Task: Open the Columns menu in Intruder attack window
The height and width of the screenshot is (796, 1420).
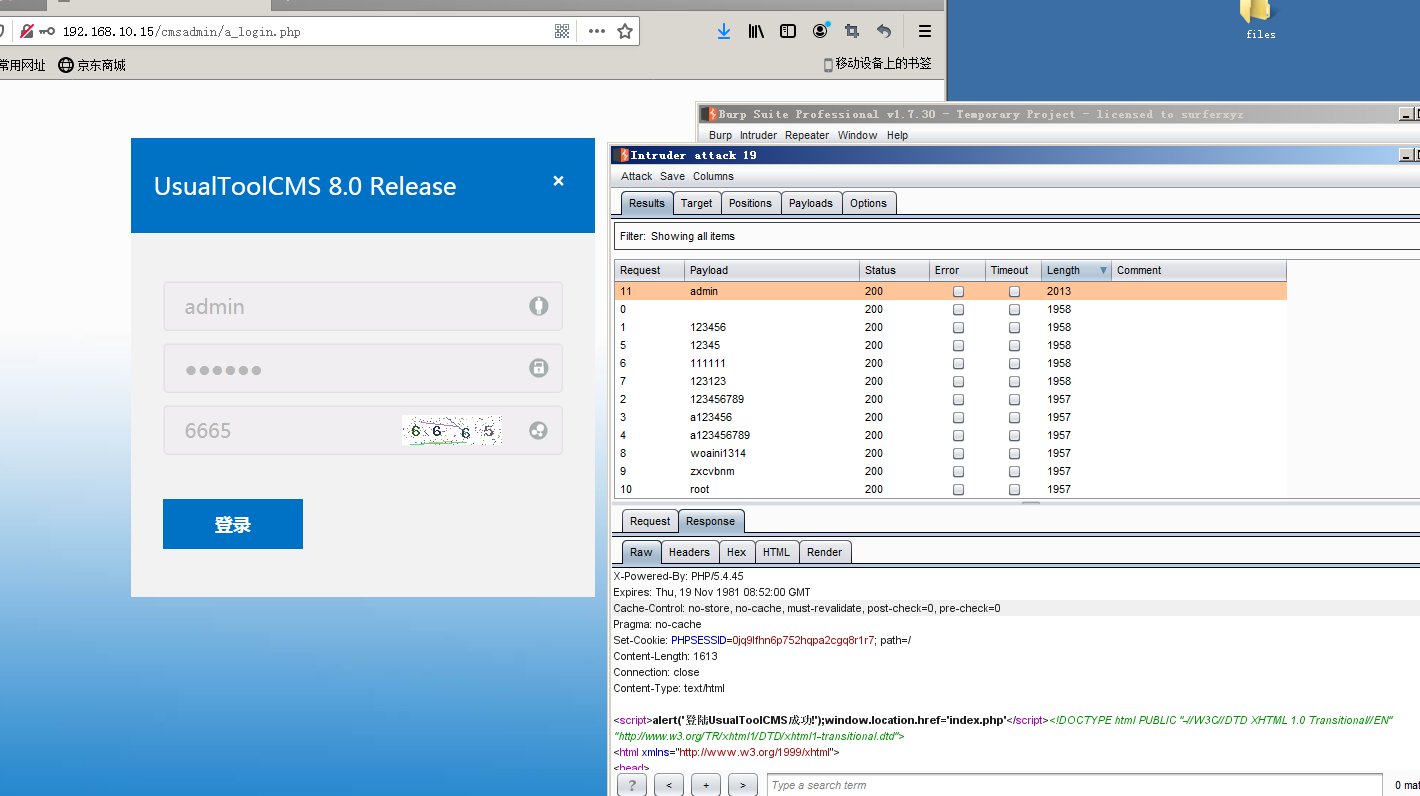Action: coord(713,176)
